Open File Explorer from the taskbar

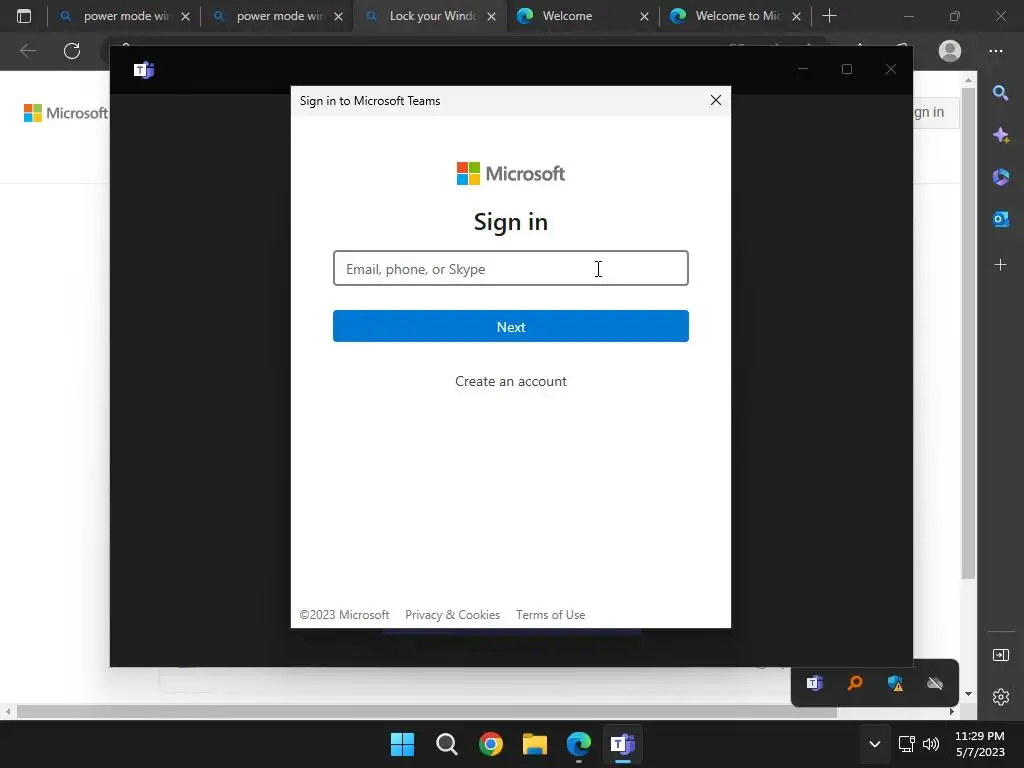535,744
